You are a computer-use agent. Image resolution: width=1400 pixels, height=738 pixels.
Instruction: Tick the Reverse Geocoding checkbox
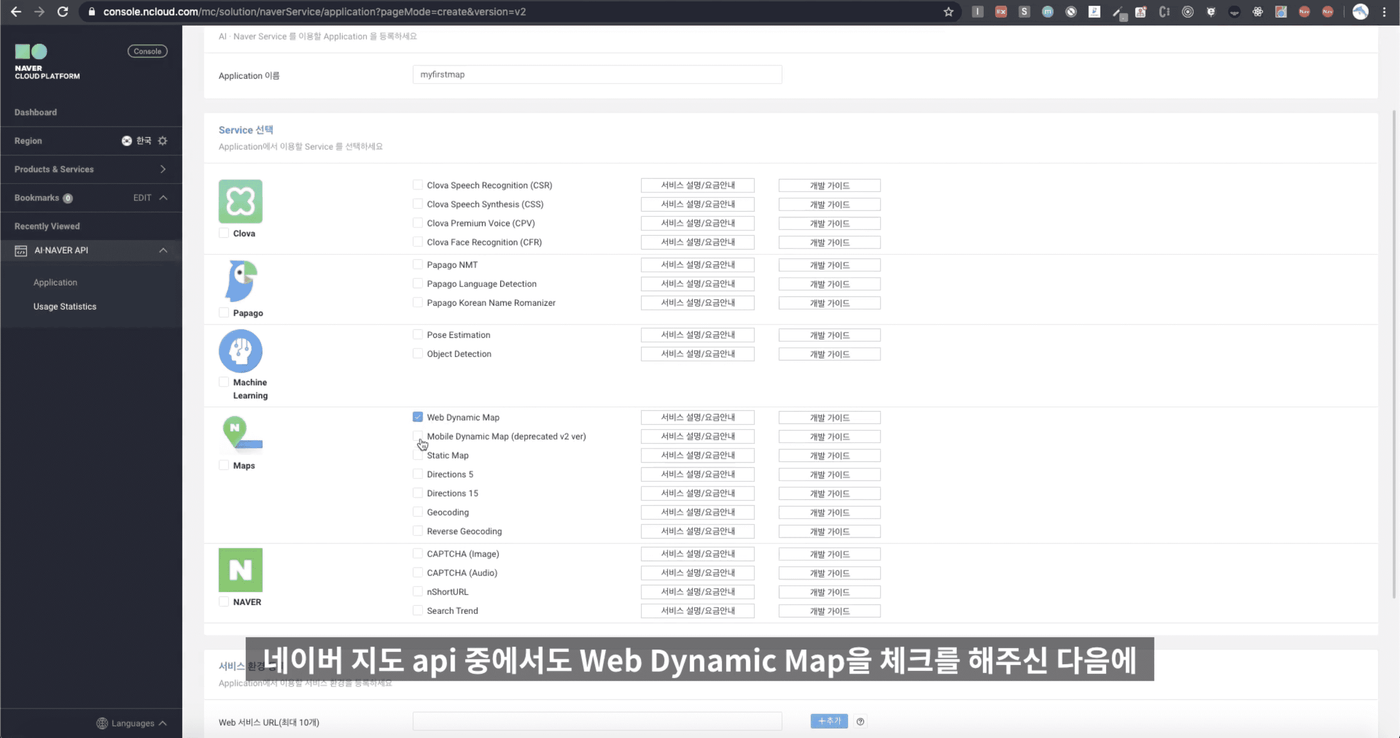[x=418, y=531]
